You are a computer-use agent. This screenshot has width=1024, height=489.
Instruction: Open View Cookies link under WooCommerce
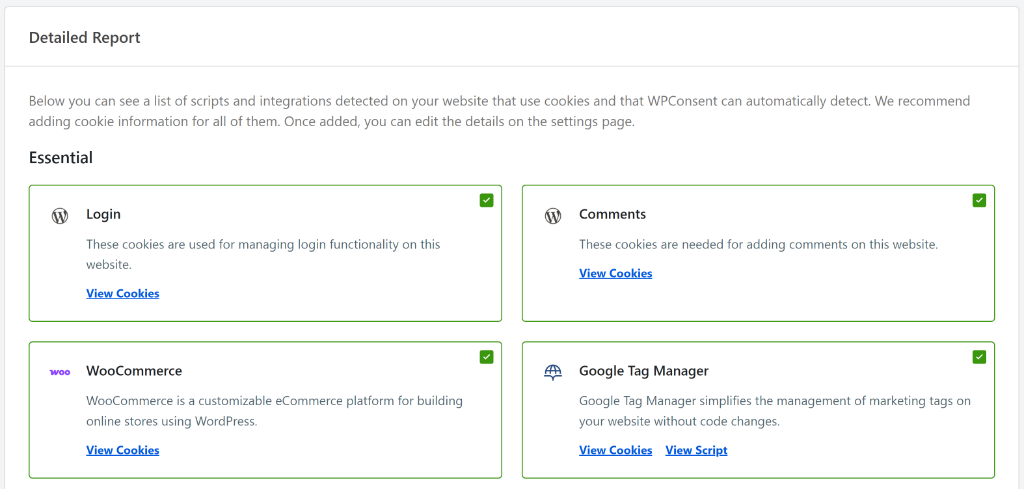(123, 450)
